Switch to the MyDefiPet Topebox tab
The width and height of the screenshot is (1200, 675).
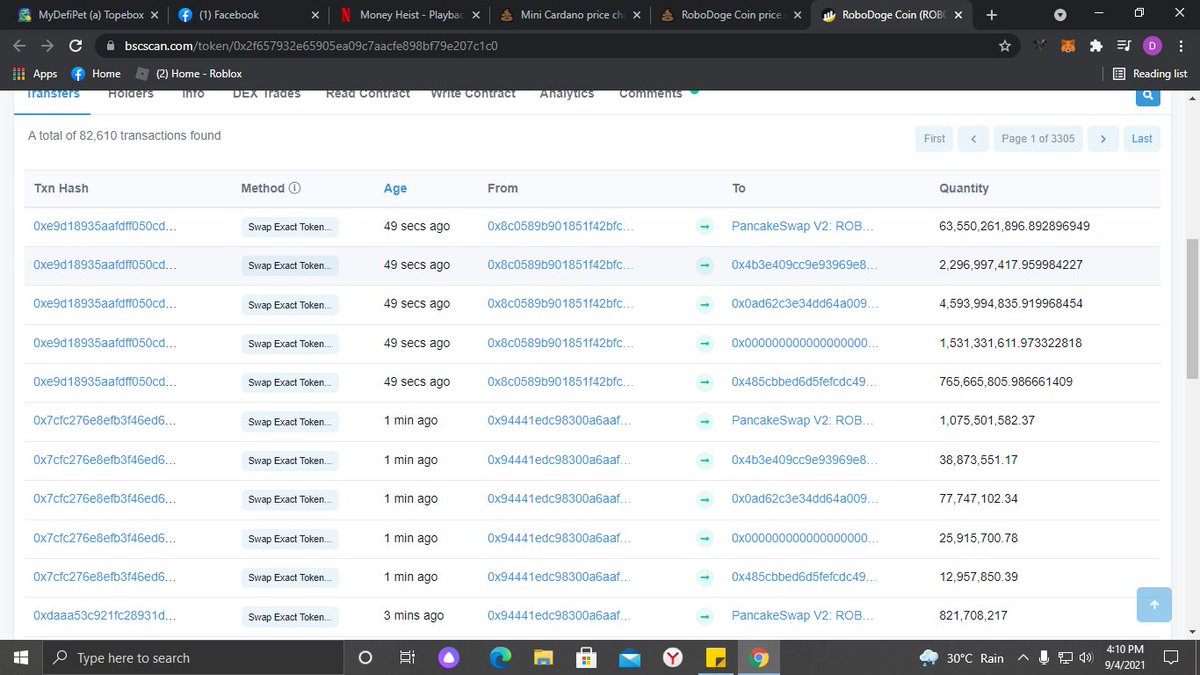(x=88, y=15)
